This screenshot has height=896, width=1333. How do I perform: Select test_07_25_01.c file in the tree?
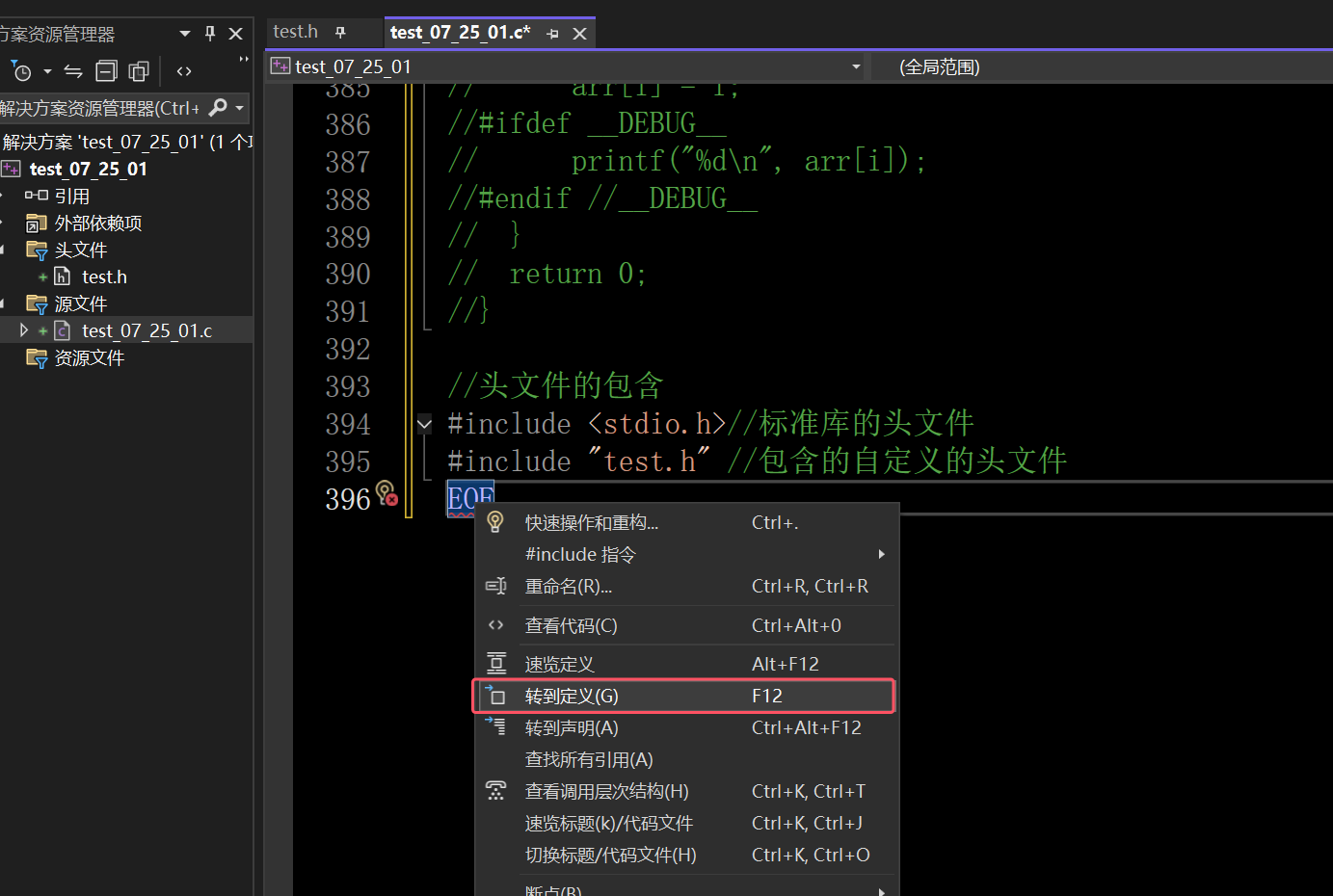(x=147, y=331)
